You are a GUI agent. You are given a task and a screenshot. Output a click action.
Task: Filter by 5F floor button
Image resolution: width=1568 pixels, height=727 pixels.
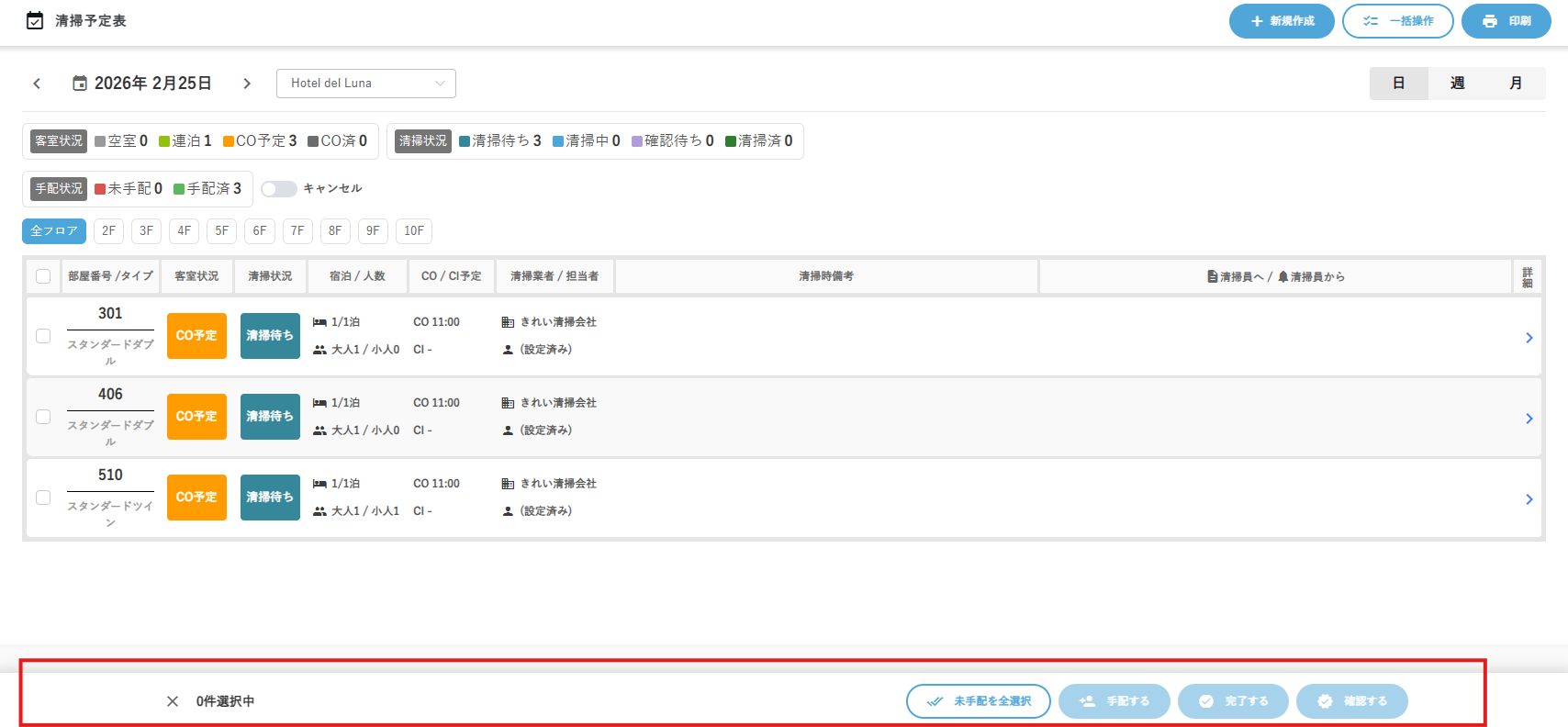pyautogui.click(x=221, y=231)
